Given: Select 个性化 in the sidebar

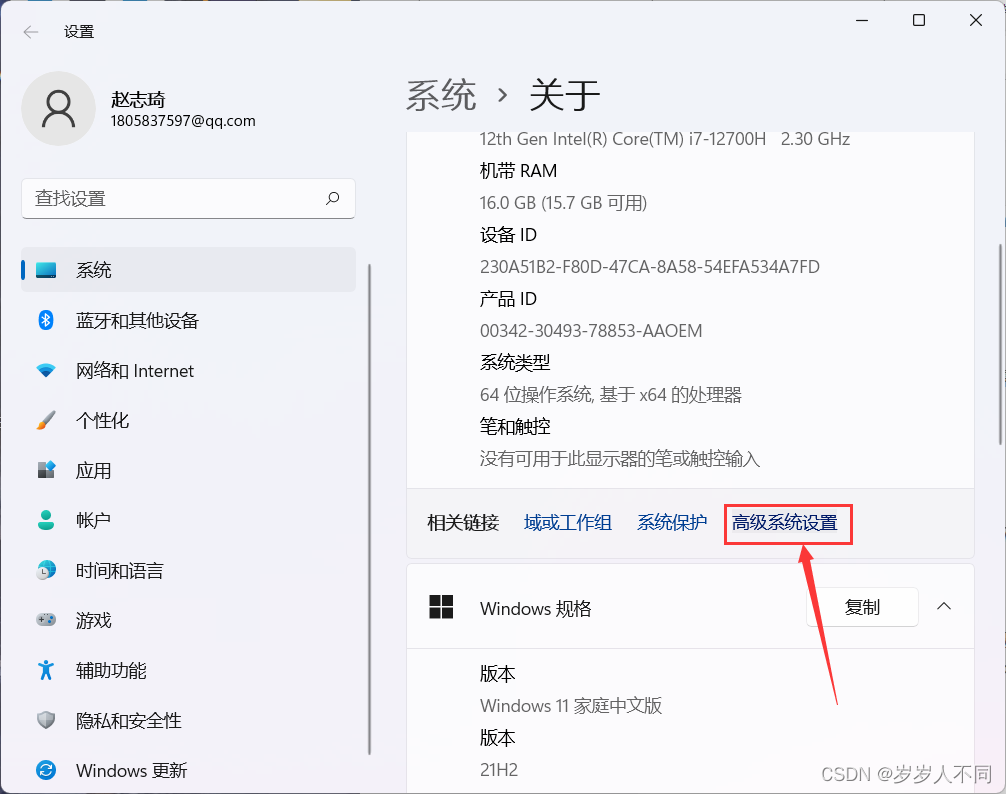Looking at the screenshot, I should click(x=189, y=420).
